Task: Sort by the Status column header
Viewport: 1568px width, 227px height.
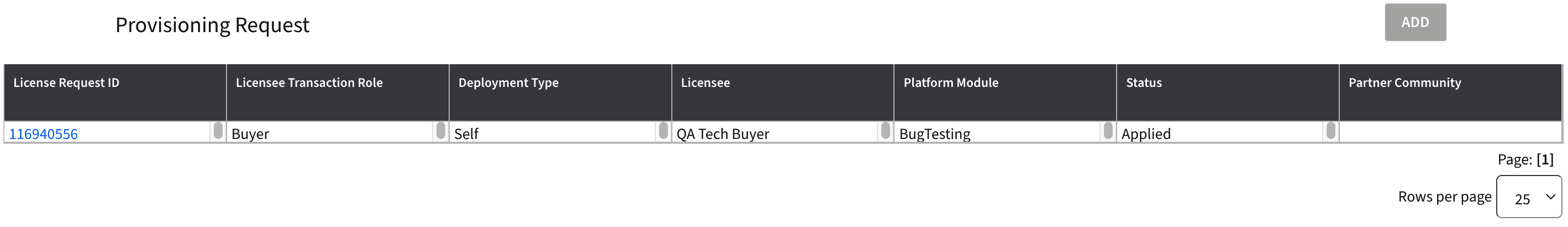Action: point(1143,83)
